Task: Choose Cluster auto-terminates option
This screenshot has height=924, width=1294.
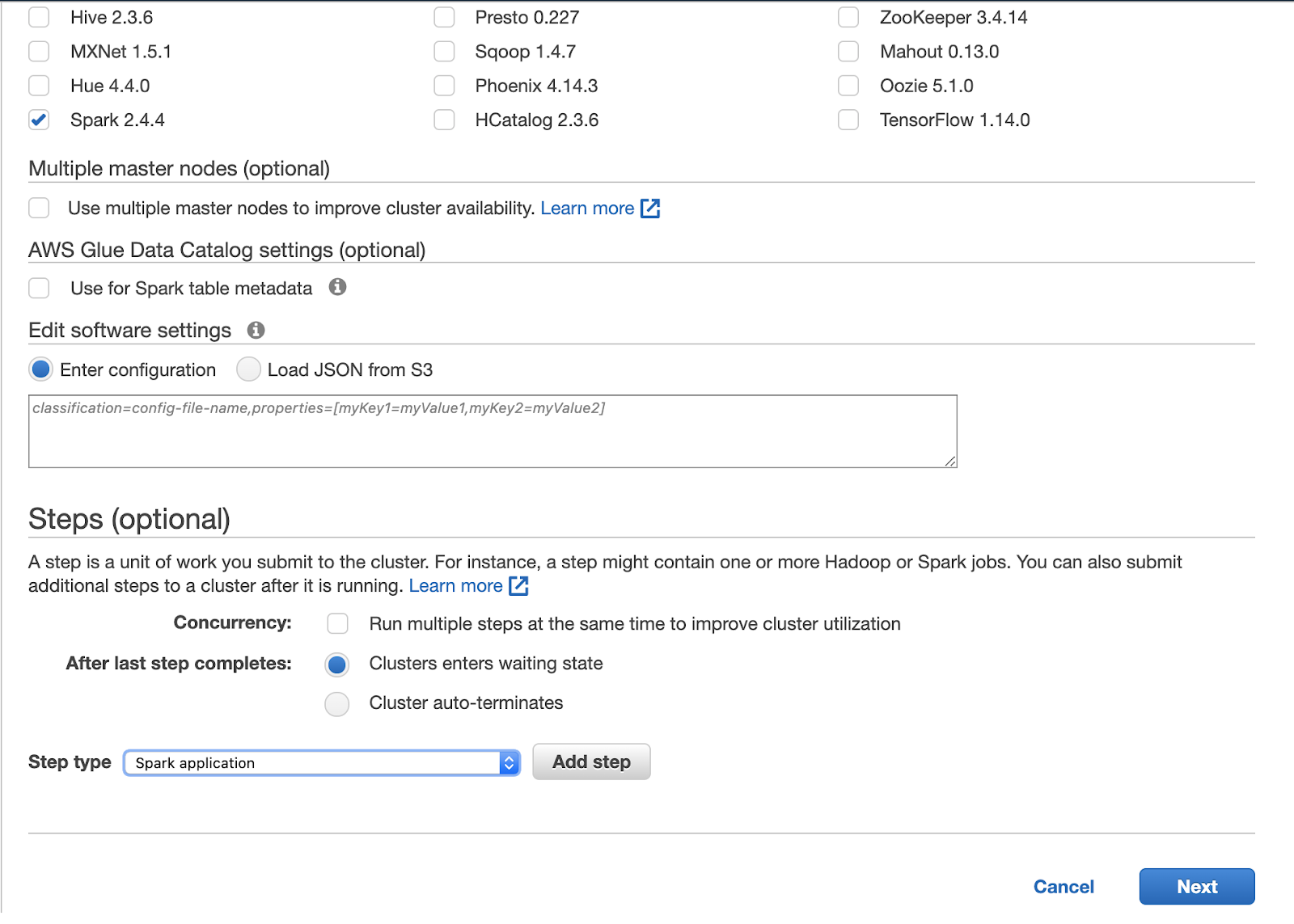Action: pos(337,703)
